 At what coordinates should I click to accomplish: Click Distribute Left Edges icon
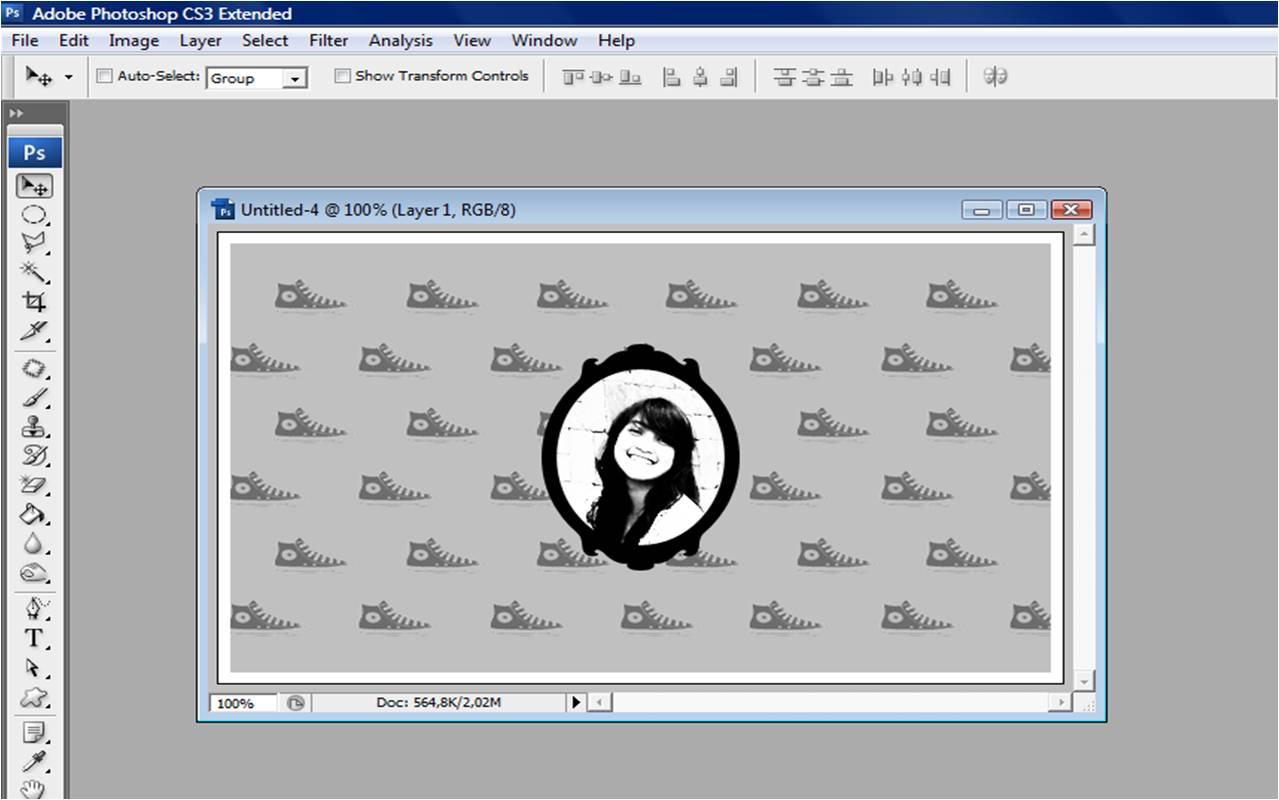click(x=883, y=77)
